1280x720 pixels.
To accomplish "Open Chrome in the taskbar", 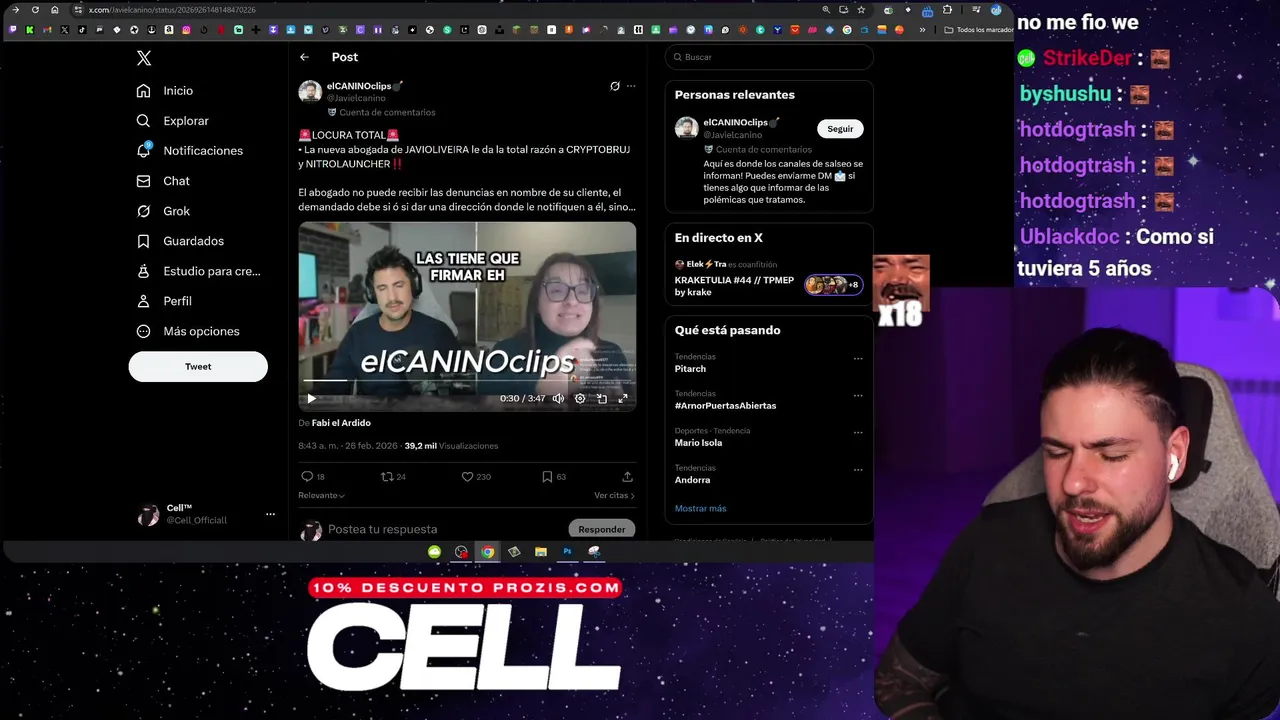I will click(487, 552).
